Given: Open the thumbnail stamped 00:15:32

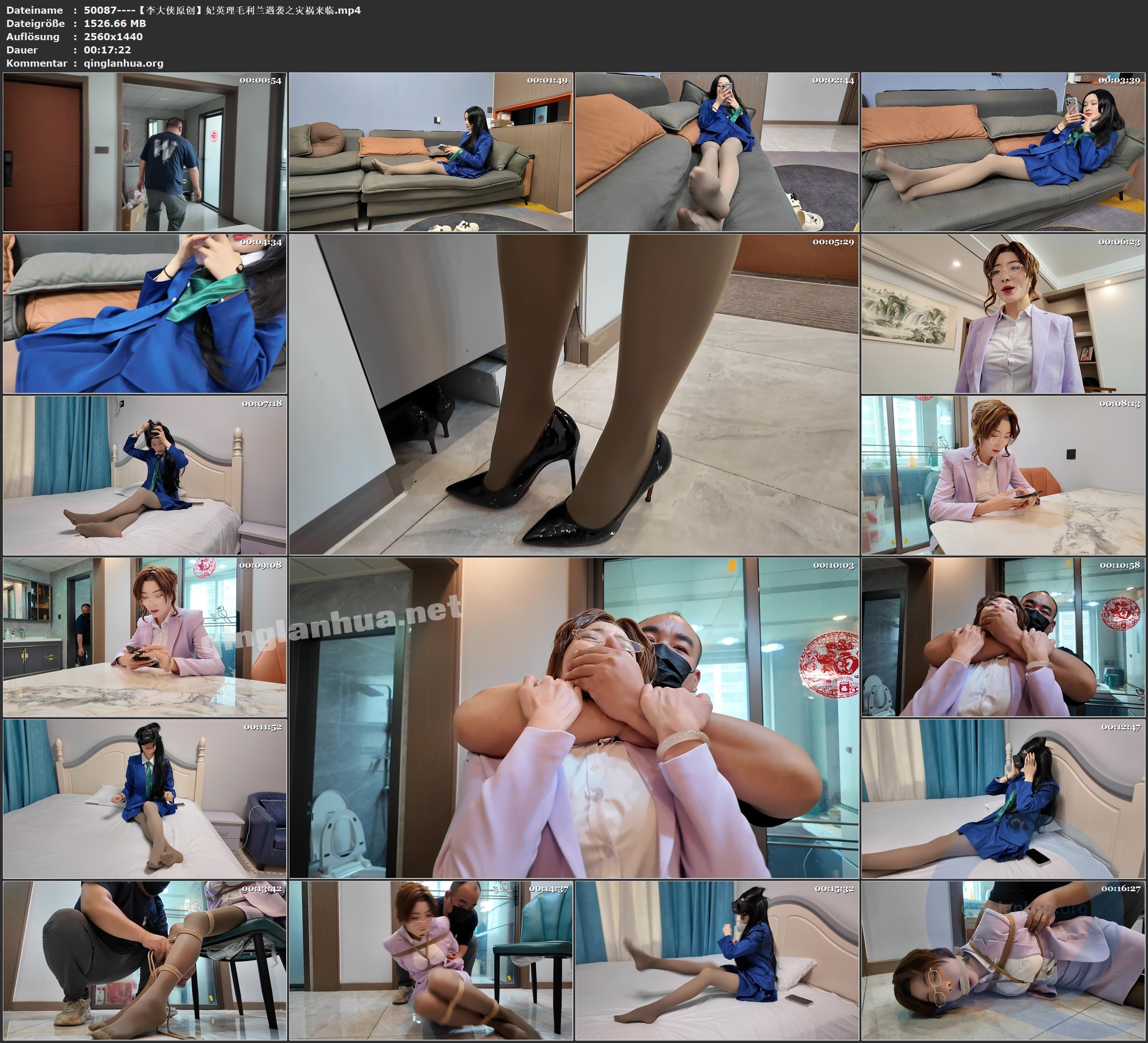Looking at the screenshot, I should click(x=716, y=960).
